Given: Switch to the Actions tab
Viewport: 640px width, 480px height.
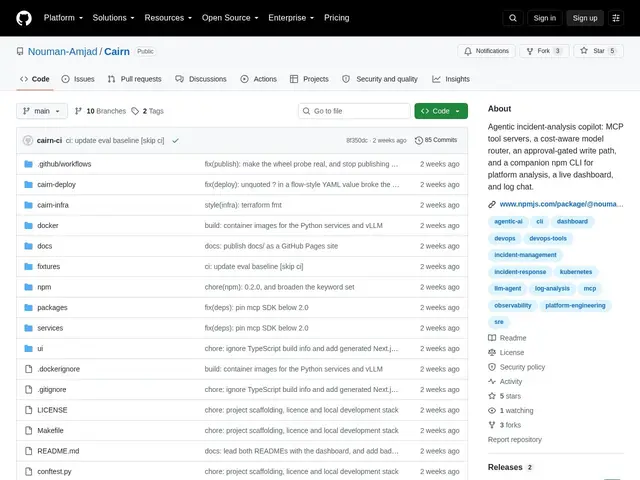Looking at the screenshot, I should [x=258, y=79].
